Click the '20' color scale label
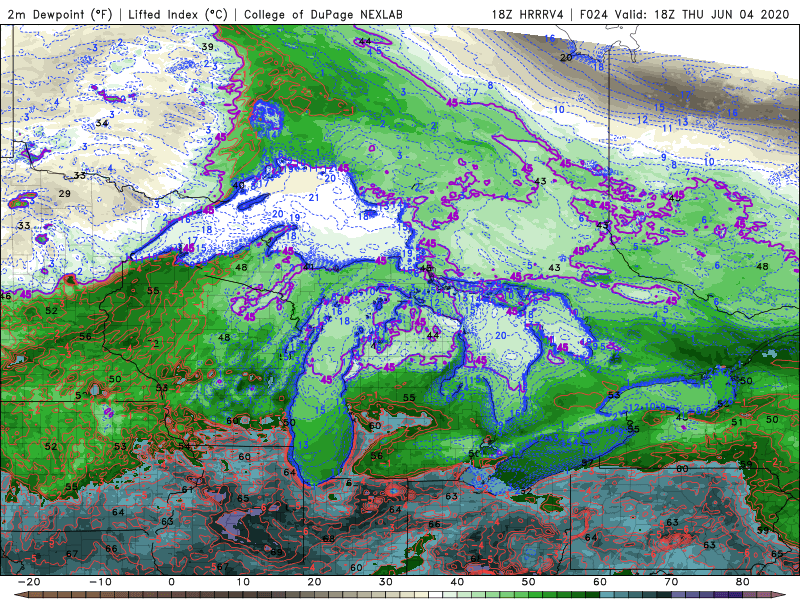This screenshot has height=600, width=800. pos(314,582)
